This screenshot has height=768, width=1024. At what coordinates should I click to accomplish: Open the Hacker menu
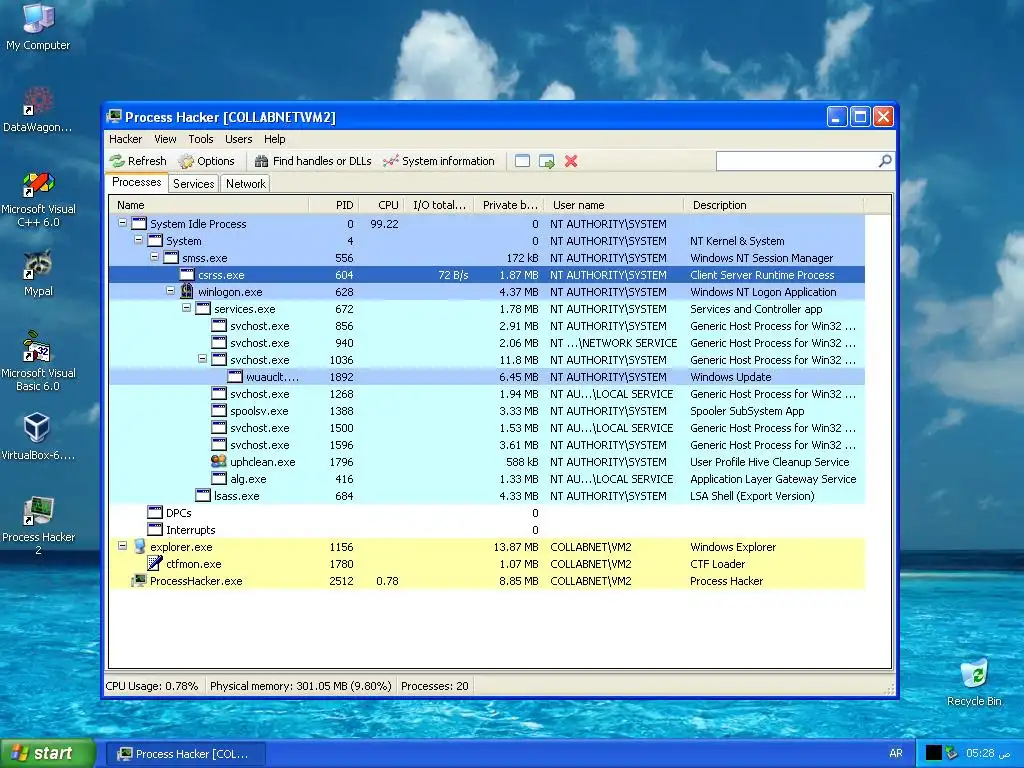pyautogui.click(x=125, y=139)
